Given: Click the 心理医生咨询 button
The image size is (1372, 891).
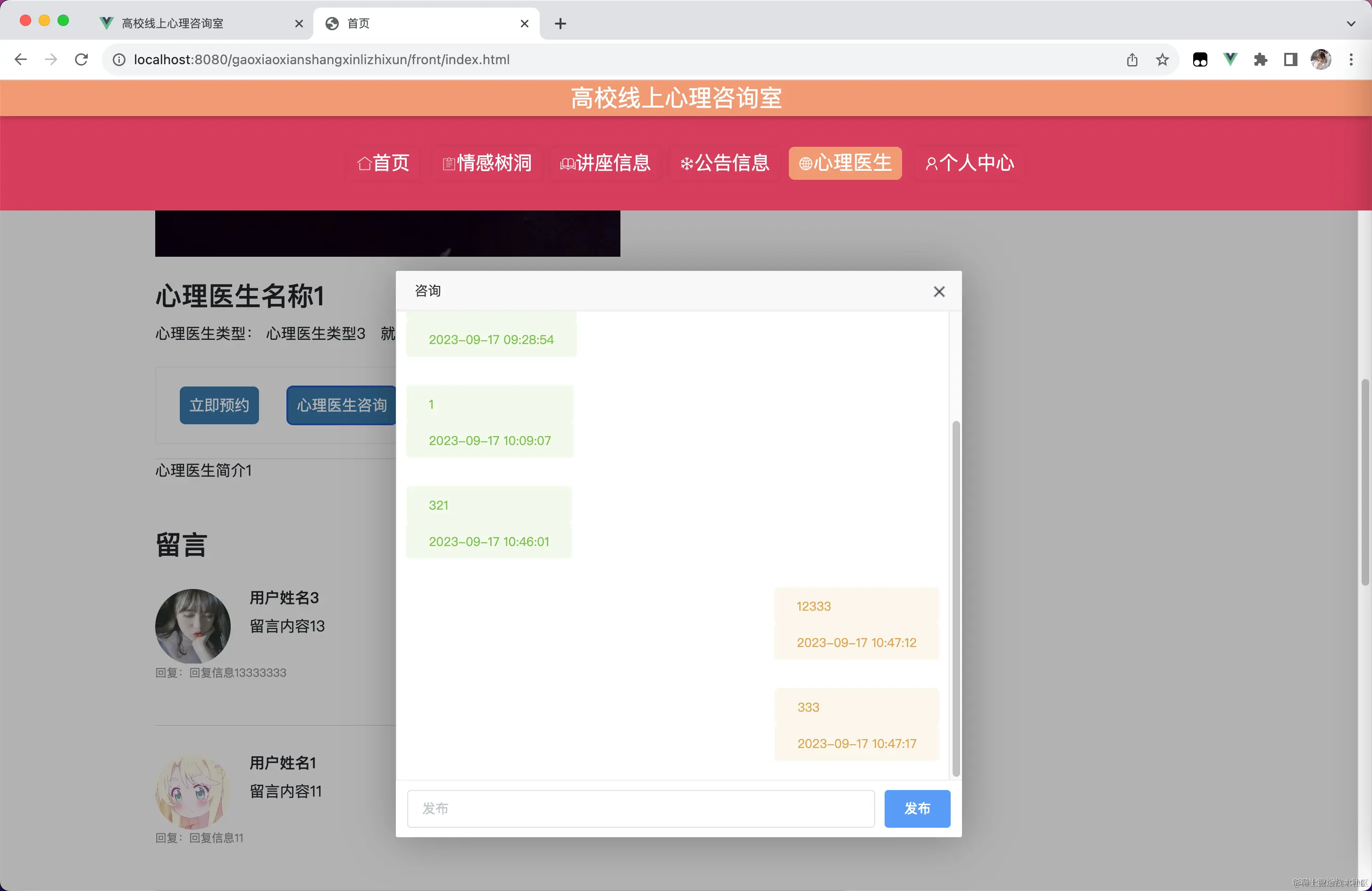Looking at the screenshot, I should (x=341, y=405).
